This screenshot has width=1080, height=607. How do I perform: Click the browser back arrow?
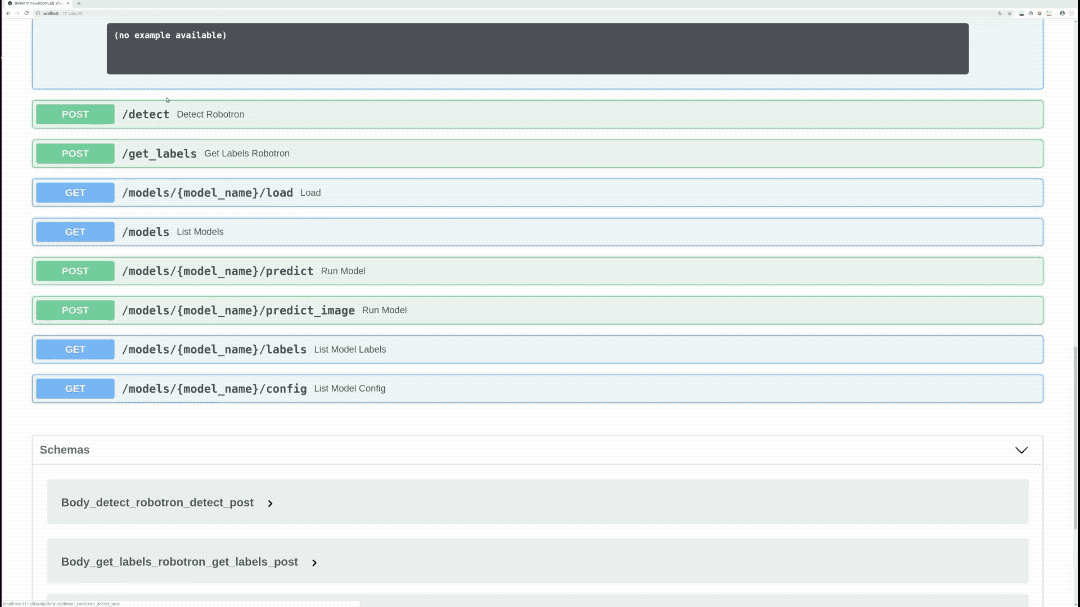click(x=8, y=13)
